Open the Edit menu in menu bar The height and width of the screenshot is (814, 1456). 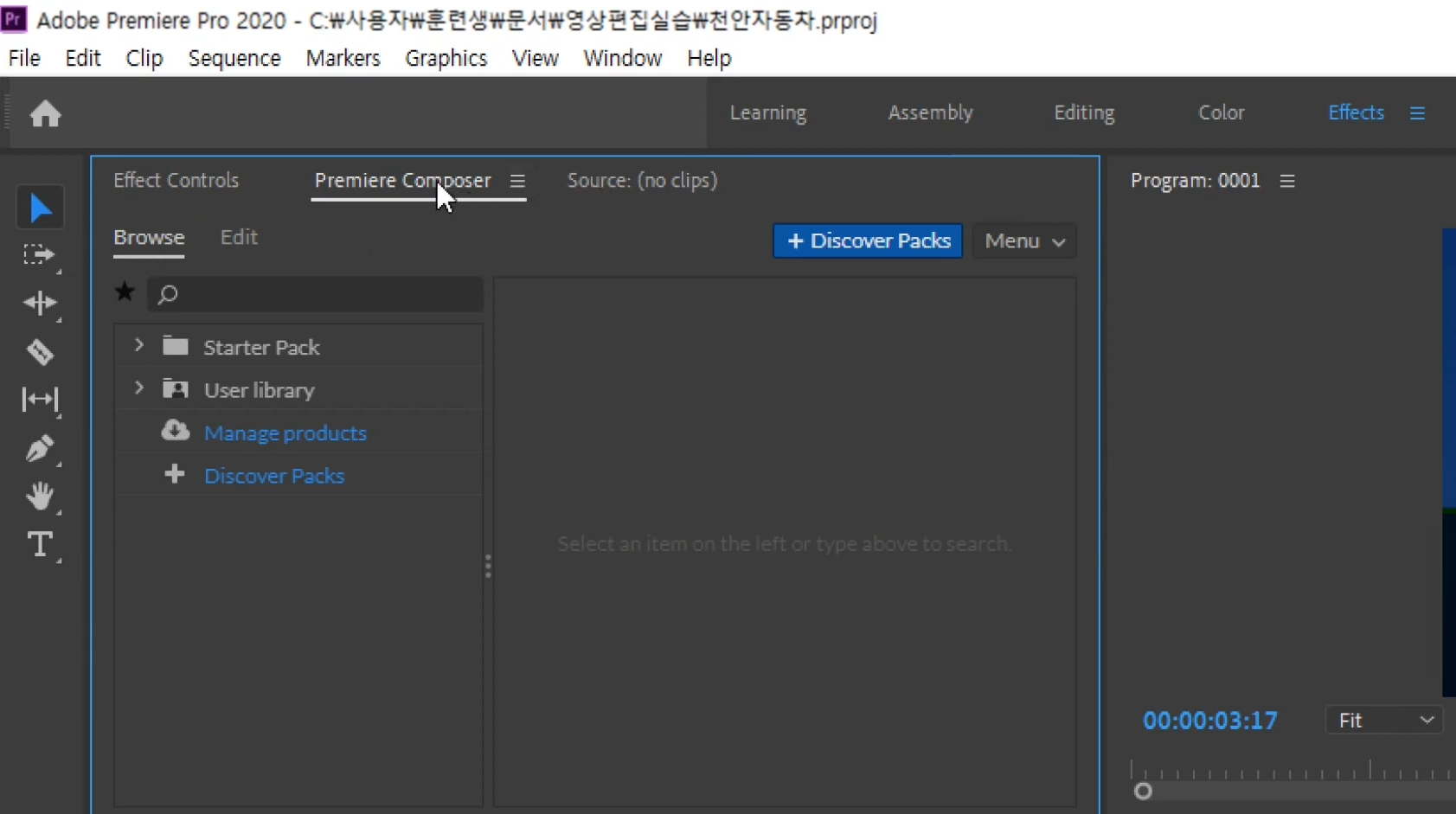pyautogui.click(x=83, y=58)
